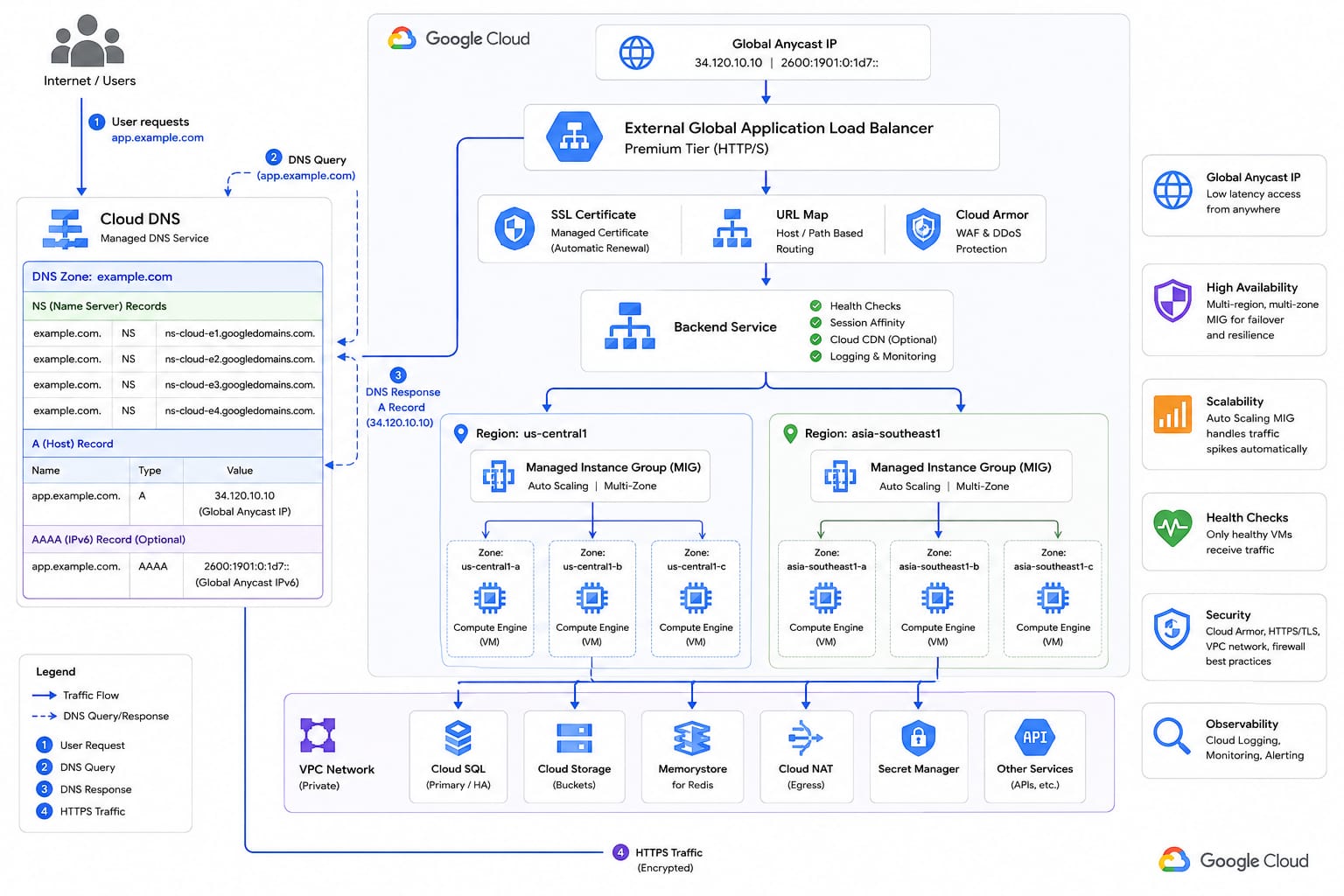The image size is (1344, 896).
Task: Click the Backend Service label
Action: pos(725,326)
